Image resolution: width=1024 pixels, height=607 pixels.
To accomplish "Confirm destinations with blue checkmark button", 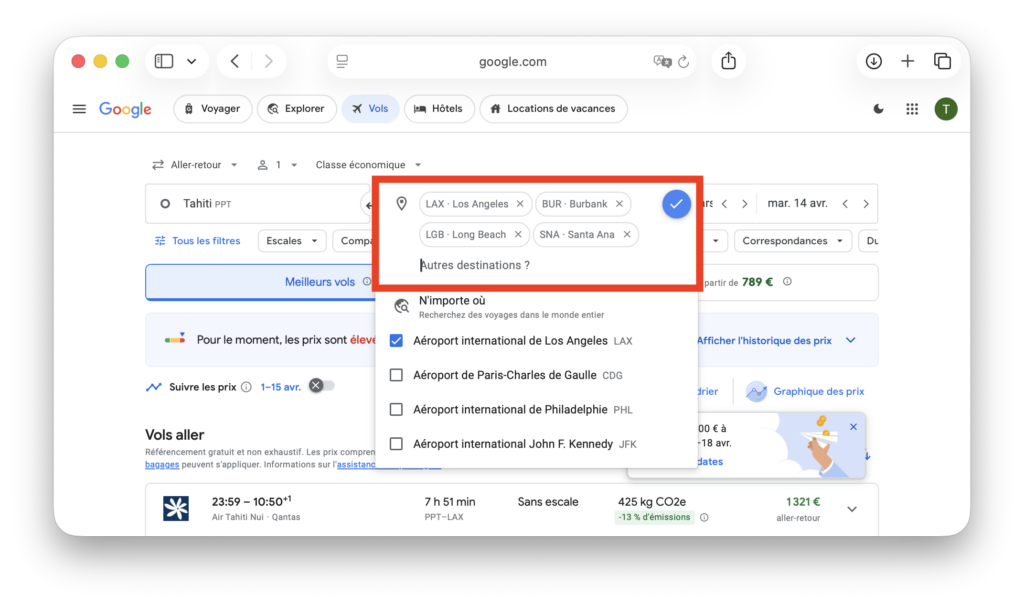I will (x=676, y=204).
